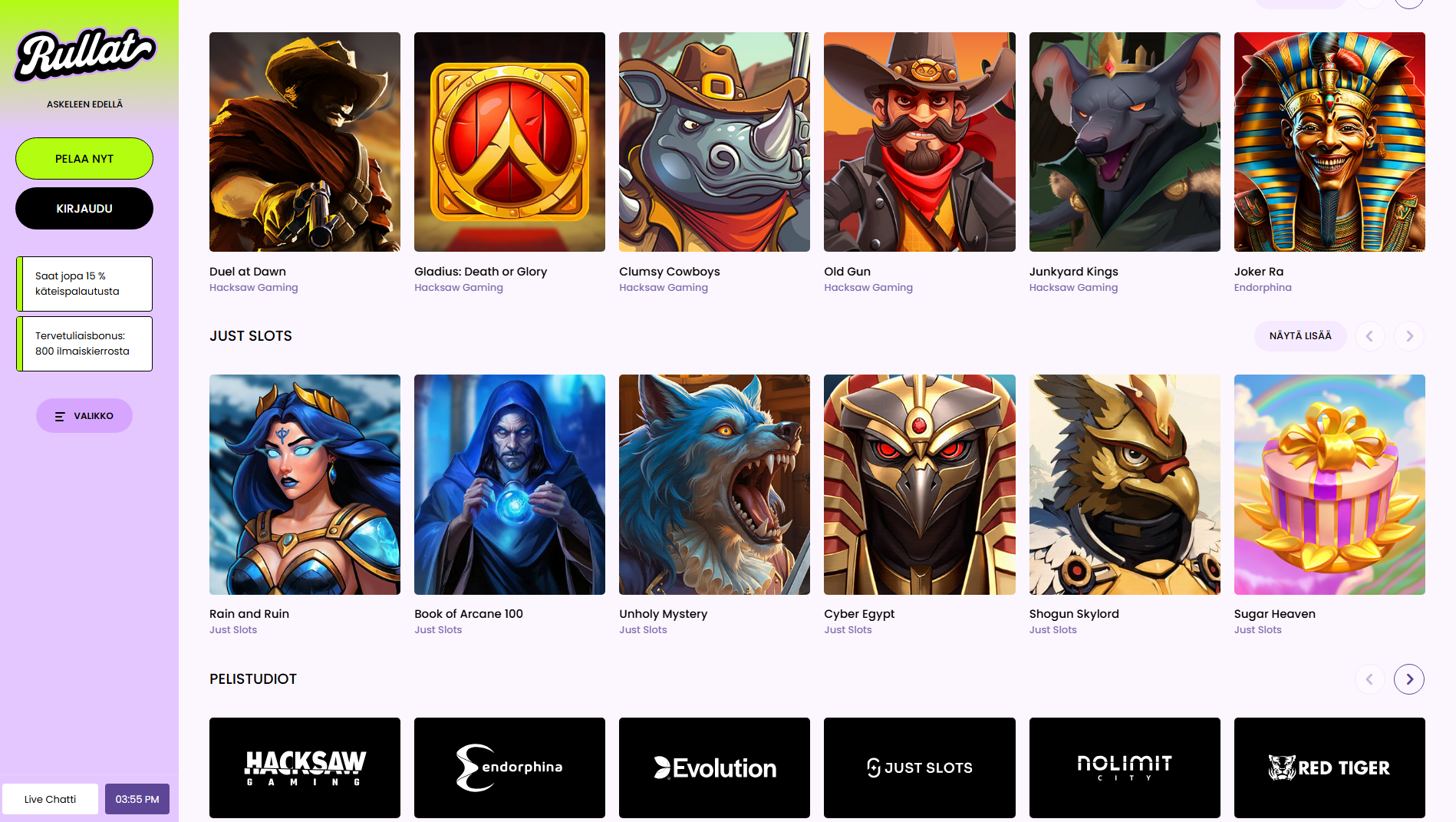Viewport: 1456px width, 822px height.
Task: Open the Sugar Heaven game thumbnail
Action: (1329, 484)
